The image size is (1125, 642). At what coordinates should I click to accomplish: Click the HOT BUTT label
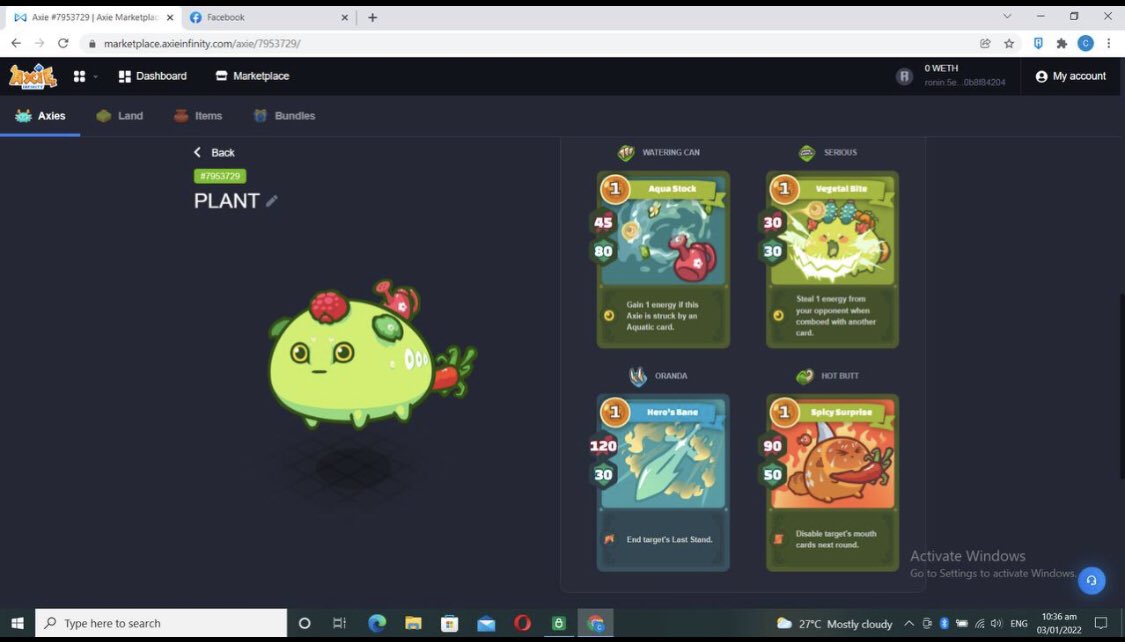[x=839, y=376]
